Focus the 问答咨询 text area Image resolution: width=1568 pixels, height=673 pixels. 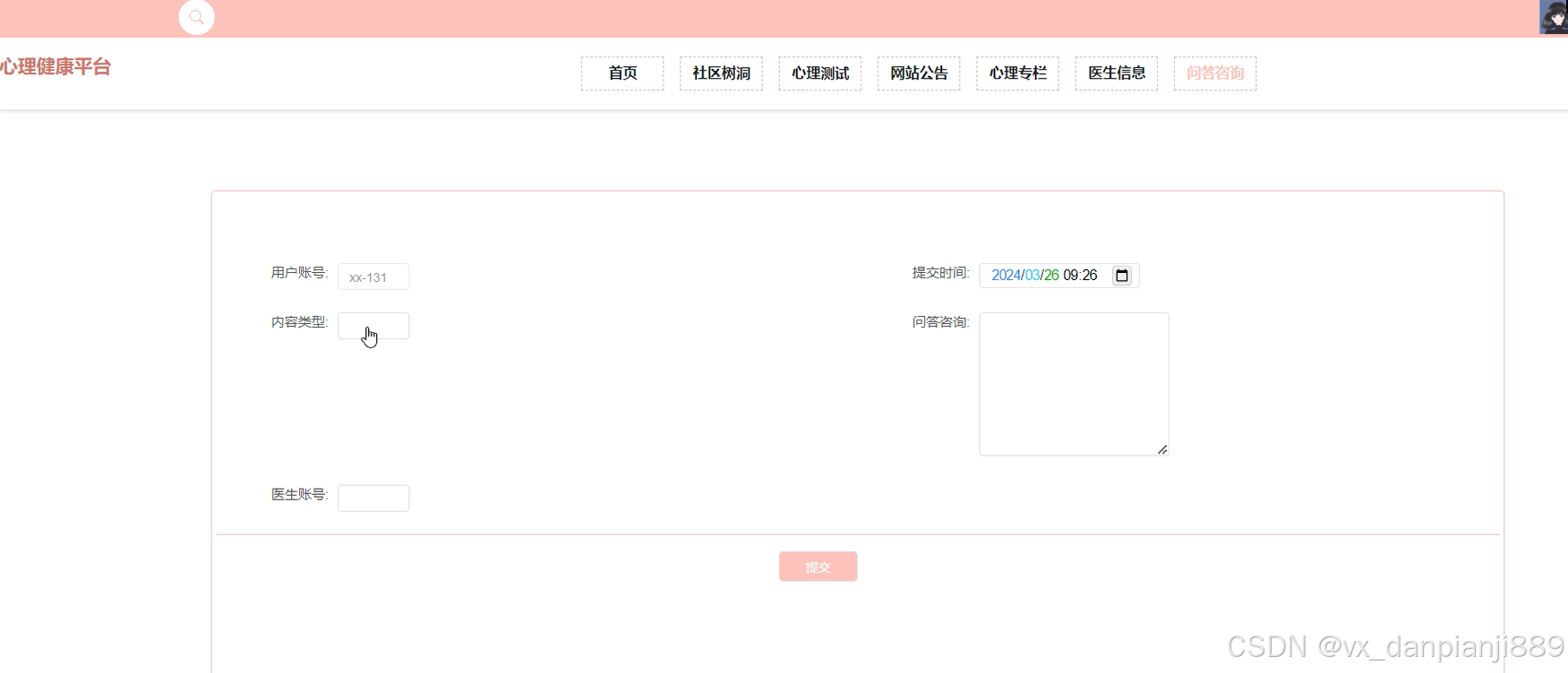(x=1074, y=384)
